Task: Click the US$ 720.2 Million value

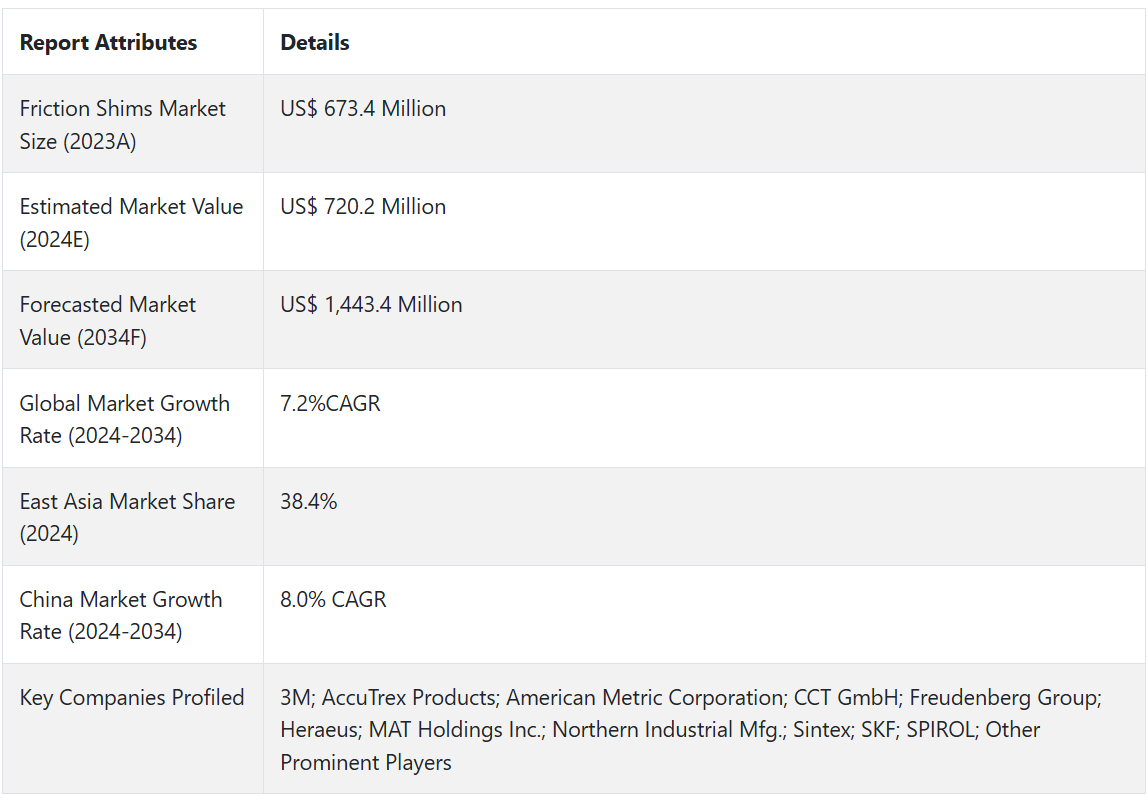Action: click(363, 207)
